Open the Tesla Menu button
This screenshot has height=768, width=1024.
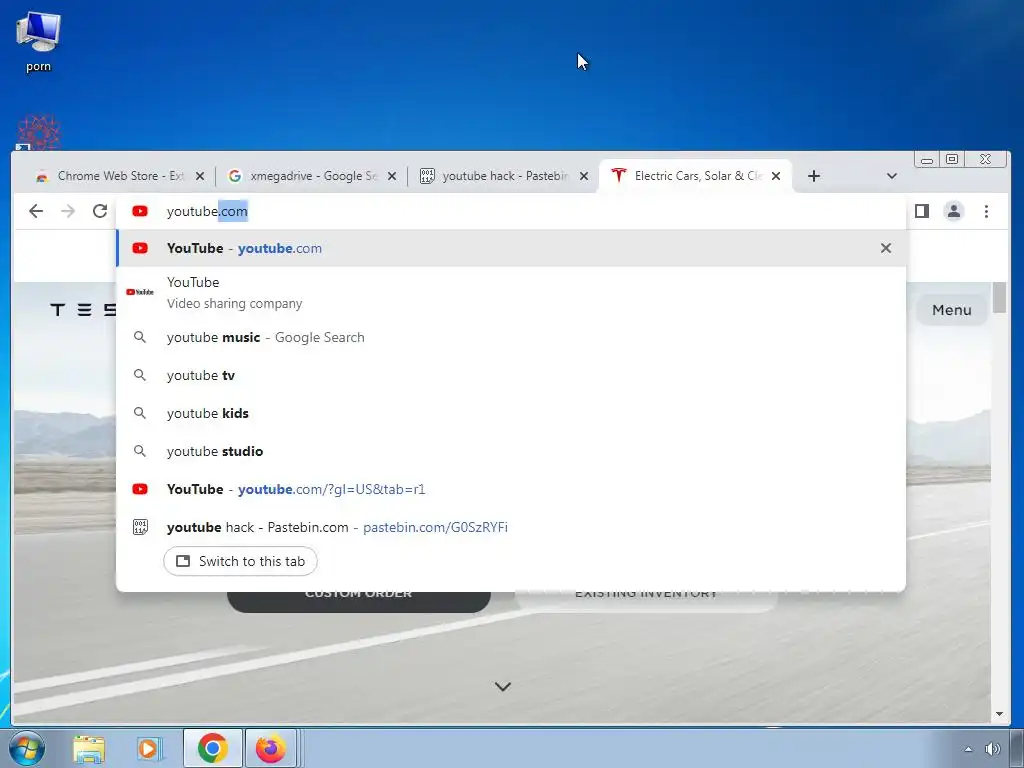952,310
